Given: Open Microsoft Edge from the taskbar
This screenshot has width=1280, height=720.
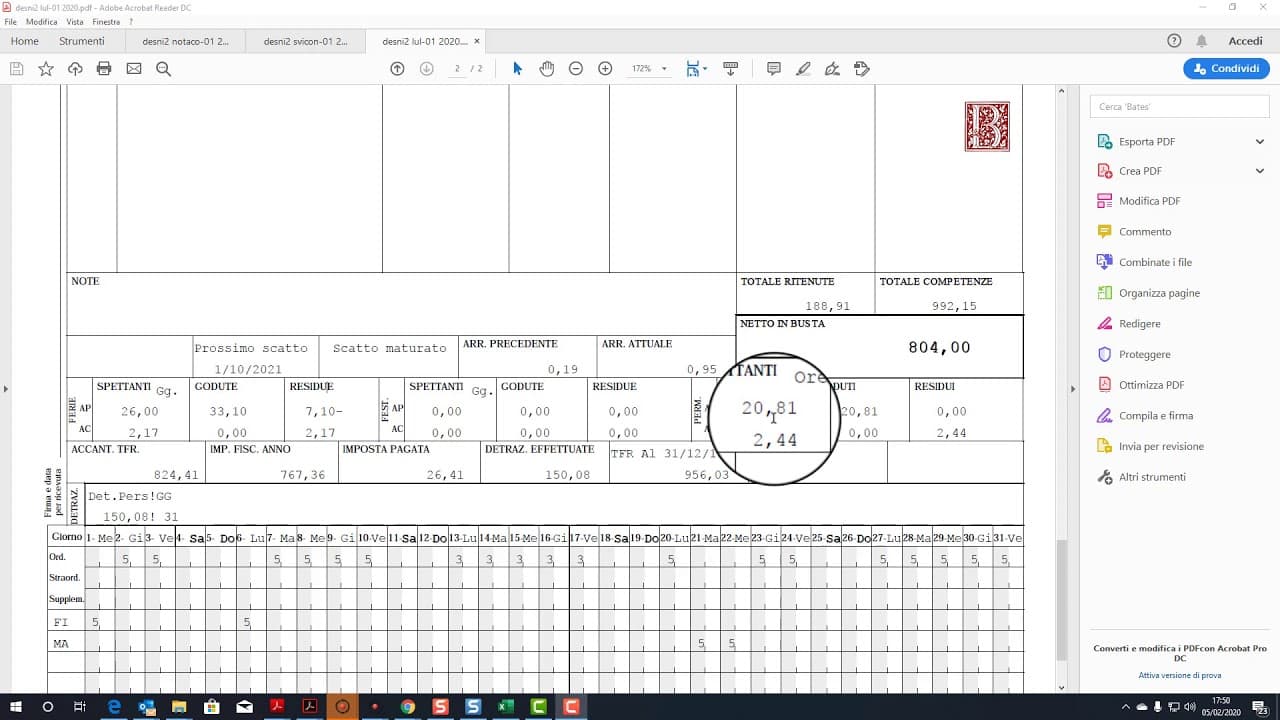Looking at the screenshot, I should [x=115, y=707].
